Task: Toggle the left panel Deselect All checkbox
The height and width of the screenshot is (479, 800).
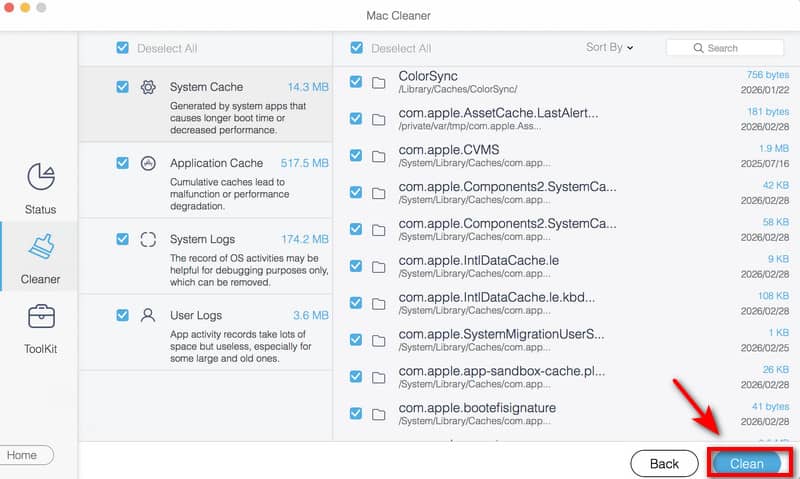Action: [x=122, y=48]
